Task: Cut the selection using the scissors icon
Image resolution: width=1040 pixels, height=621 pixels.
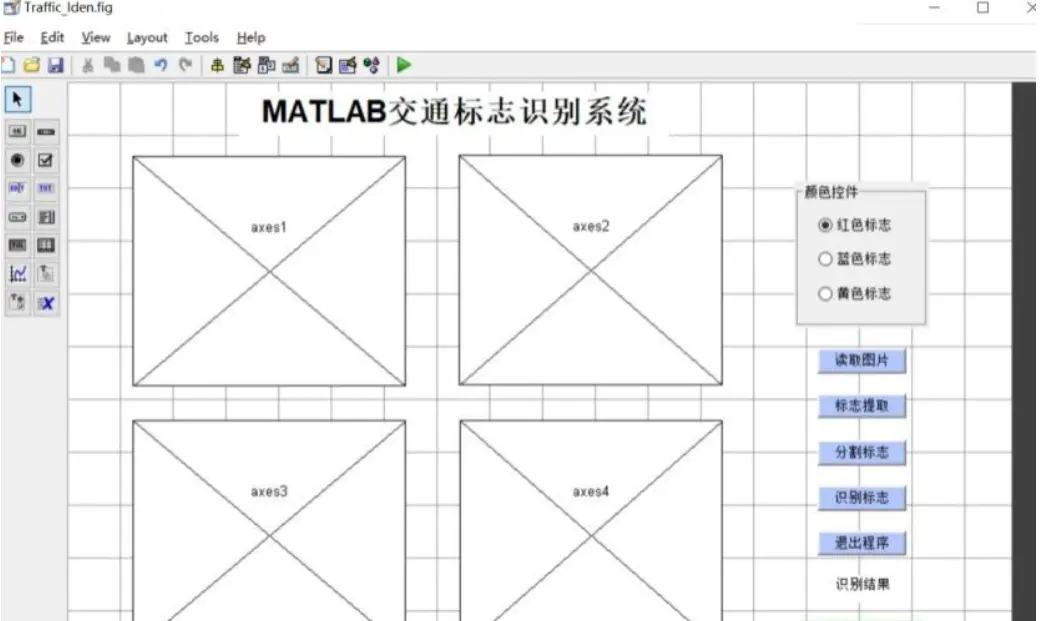Action: 88,65
